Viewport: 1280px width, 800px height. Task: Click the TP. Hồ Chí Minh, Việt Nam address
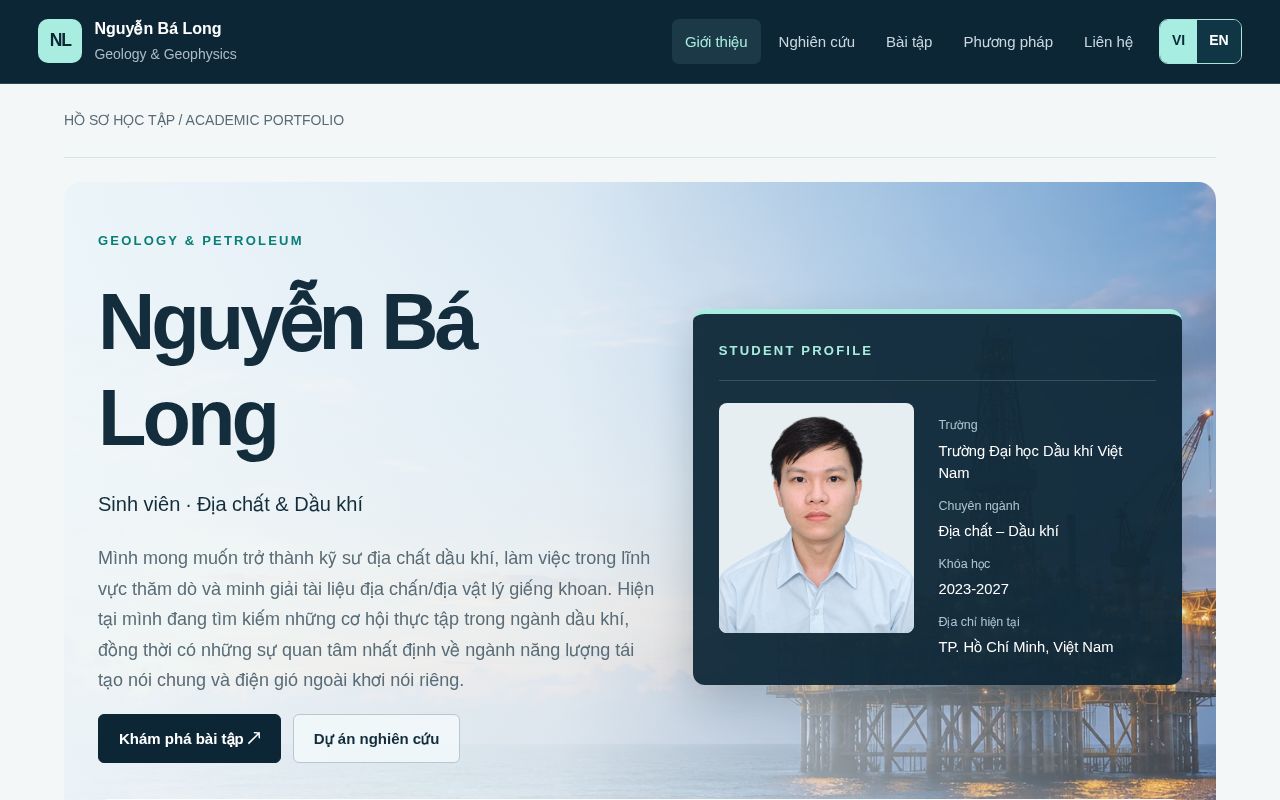pyautogui.click(x=1025, y=646)
